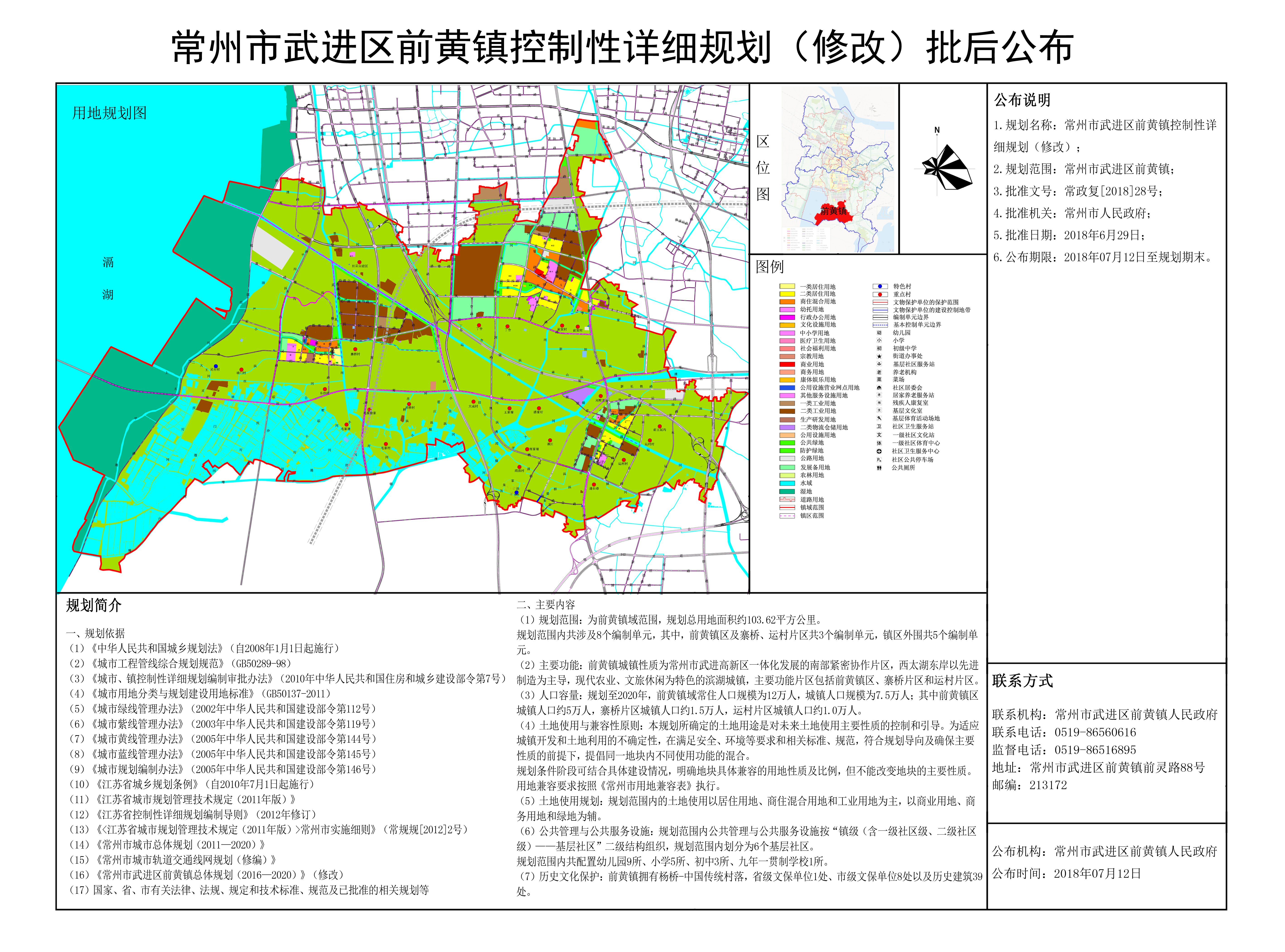Click the 一级社区文化站 legend symbol
The height and width of the screenshot is (952, 1285).
(879, 435)
